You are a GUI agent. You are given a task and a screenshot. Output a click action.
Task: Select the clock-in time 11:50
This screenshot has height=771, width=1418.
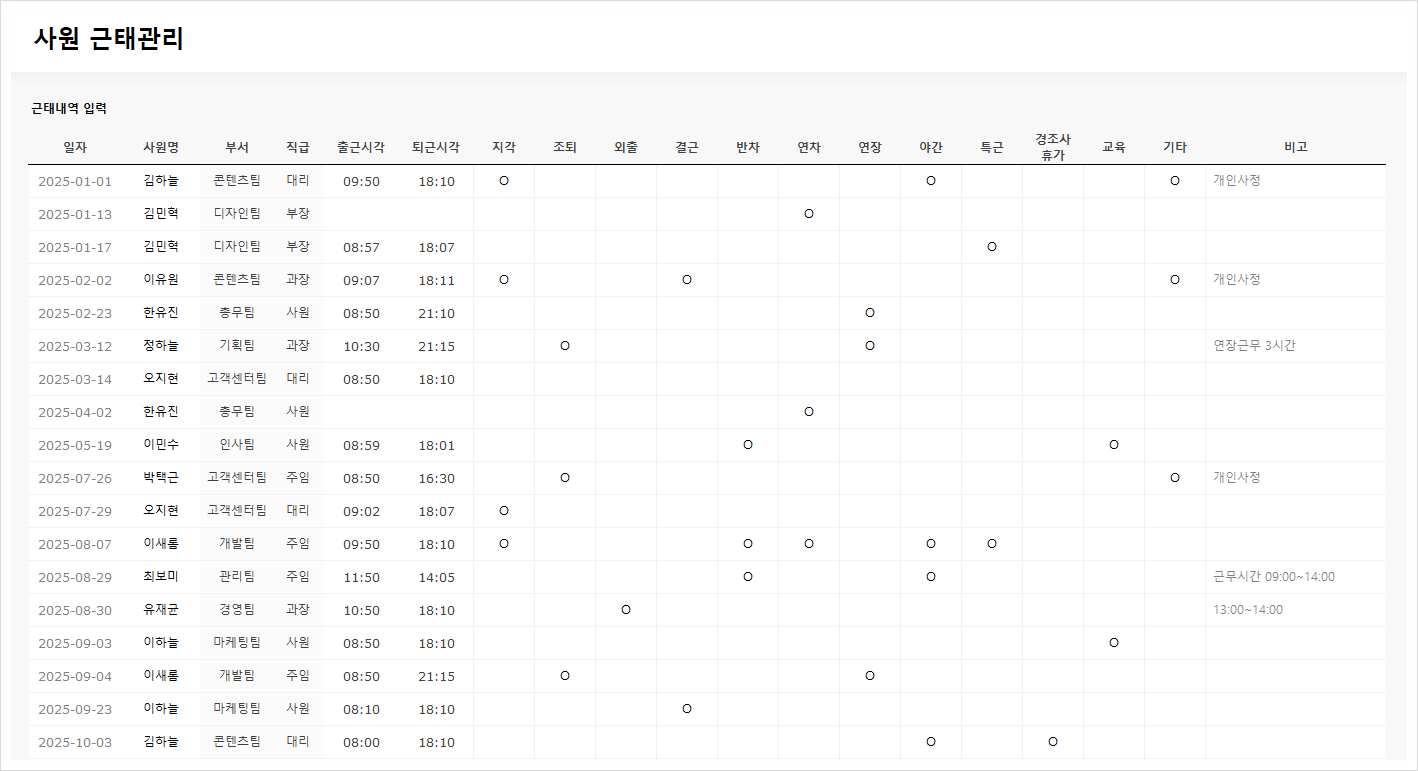click(x=361, y=577)
